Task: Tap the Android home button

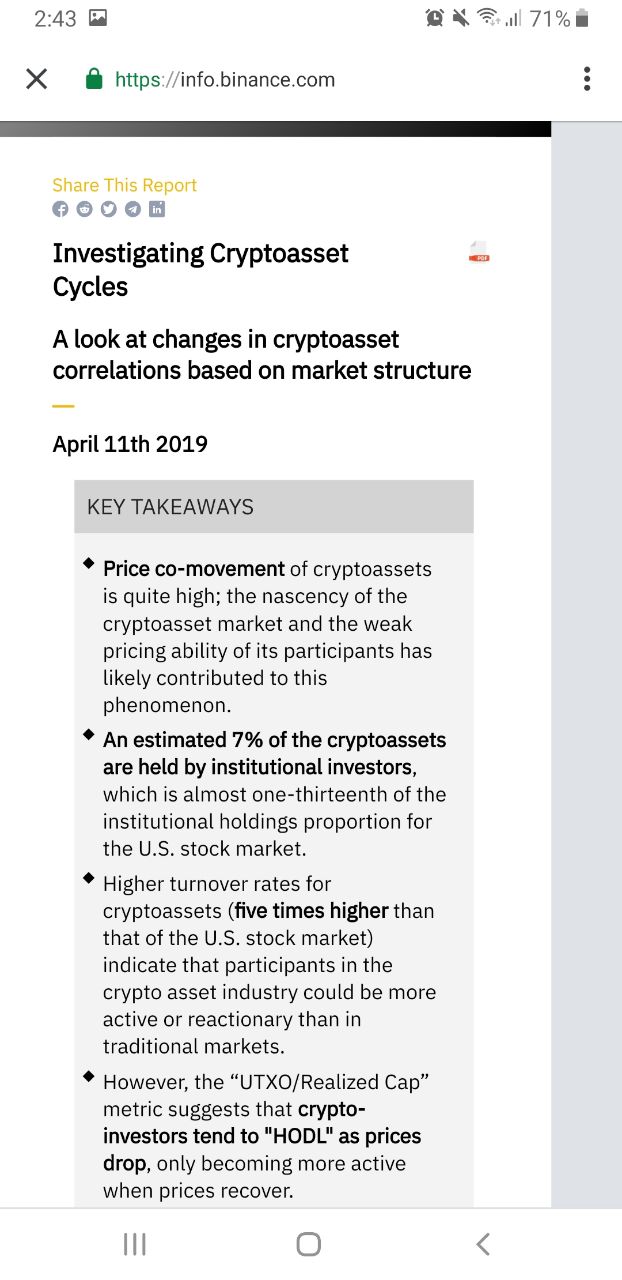Action: coord(309,1243)
